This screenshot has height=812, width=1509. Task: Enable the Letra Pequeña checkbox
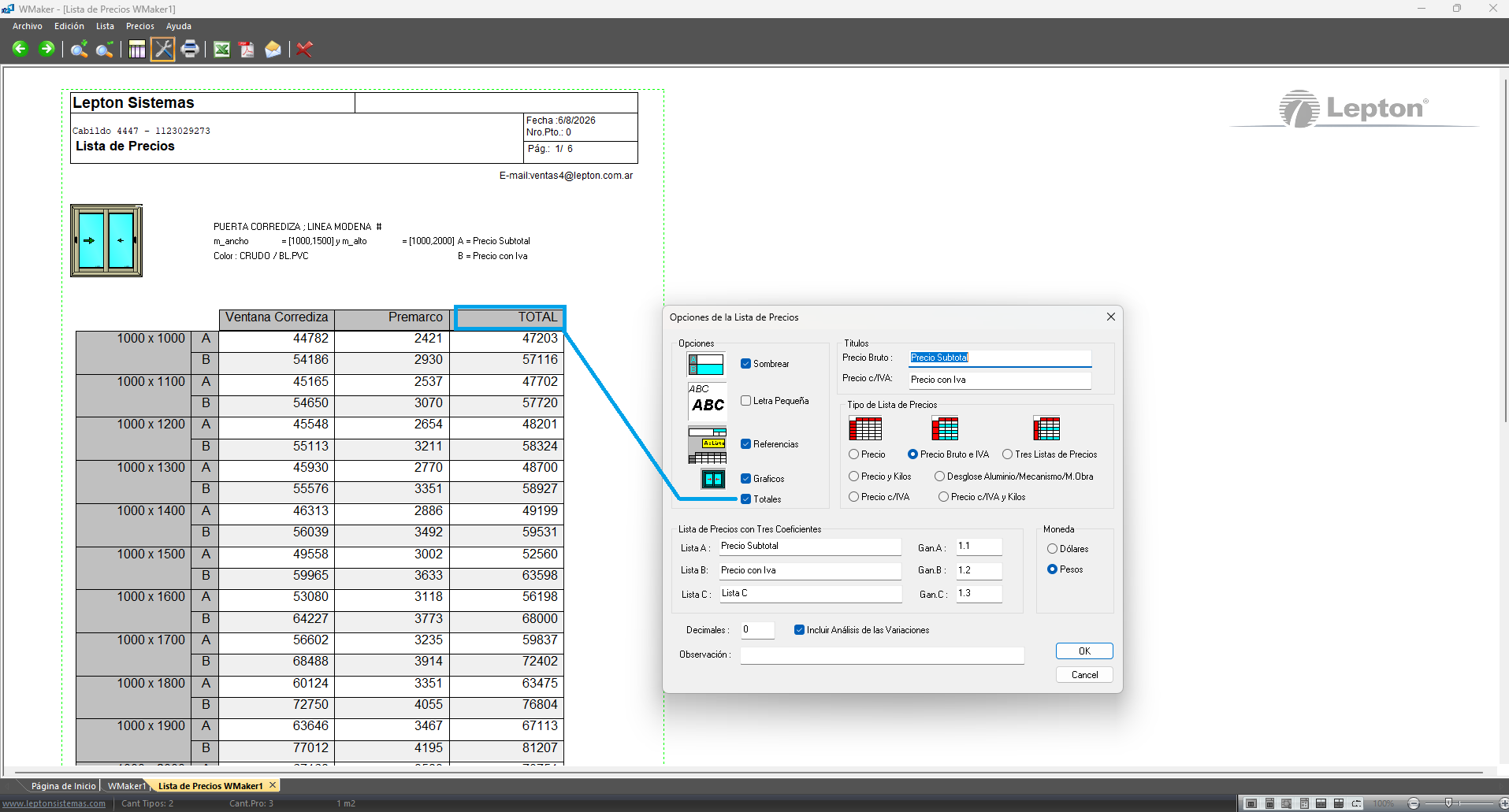pos(745,401)
